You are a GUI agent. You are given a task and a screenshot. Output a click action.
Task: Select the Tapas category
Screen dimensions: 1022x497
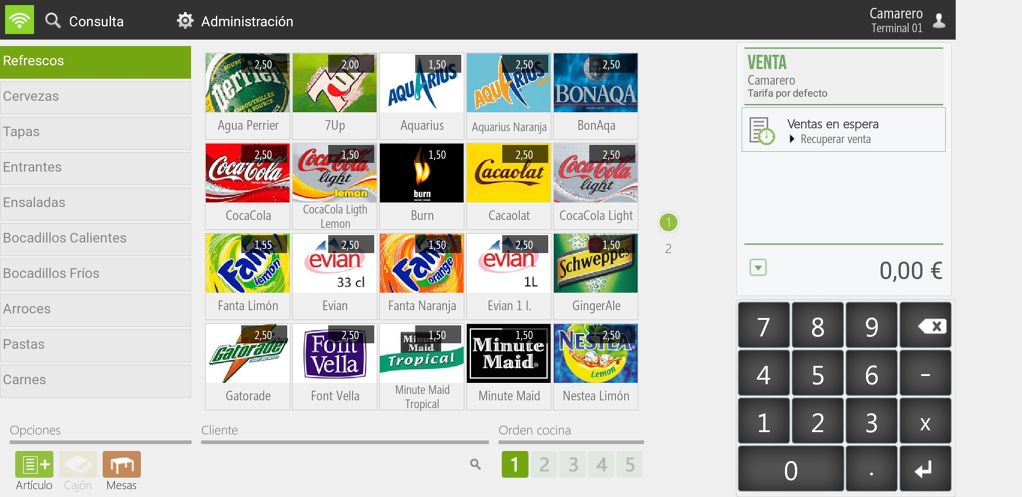tap(95, 132)
